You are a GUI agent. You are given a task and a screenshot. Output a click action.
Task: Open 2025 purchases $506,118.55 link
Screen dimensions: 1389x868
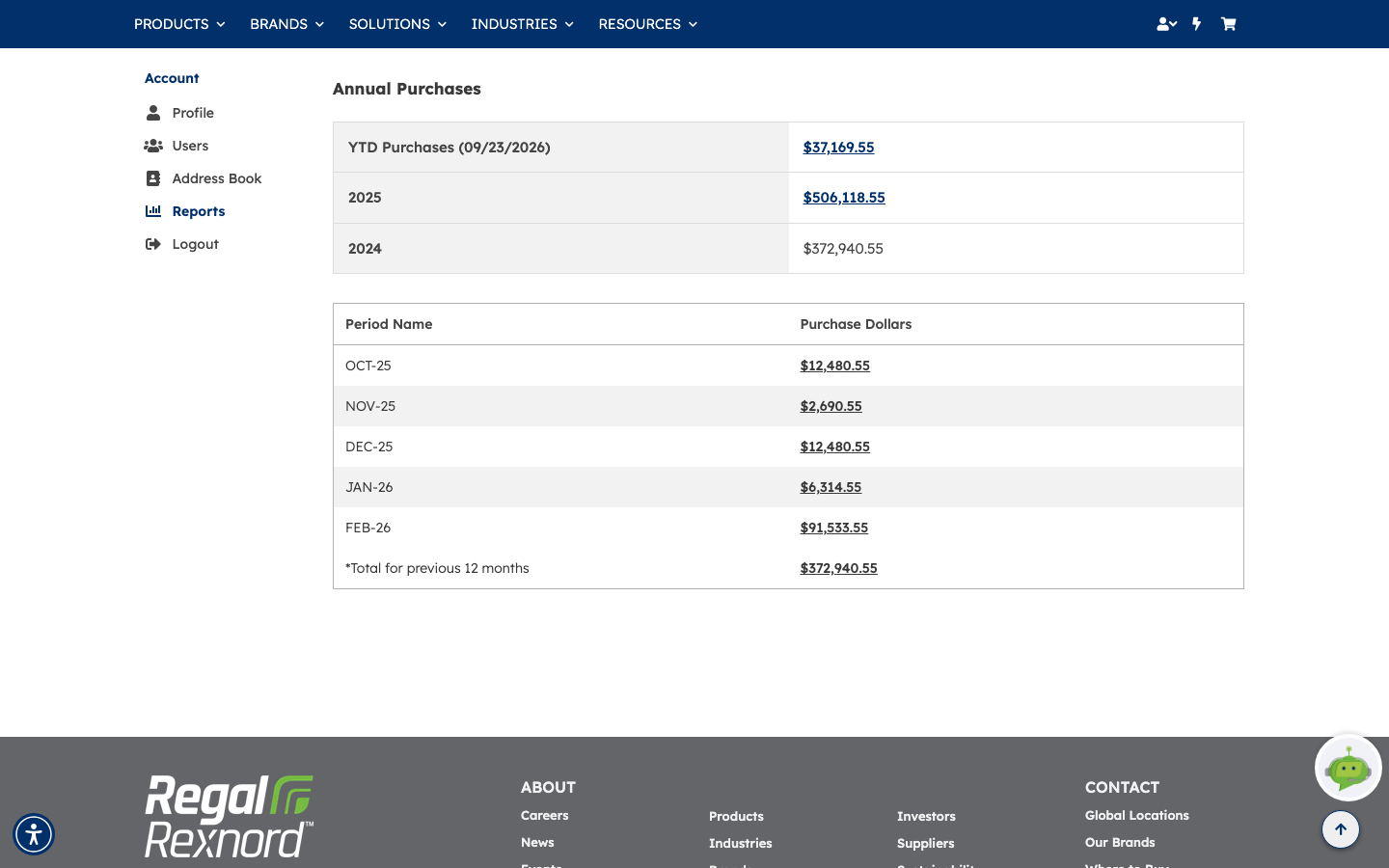(x=844, y=198)
